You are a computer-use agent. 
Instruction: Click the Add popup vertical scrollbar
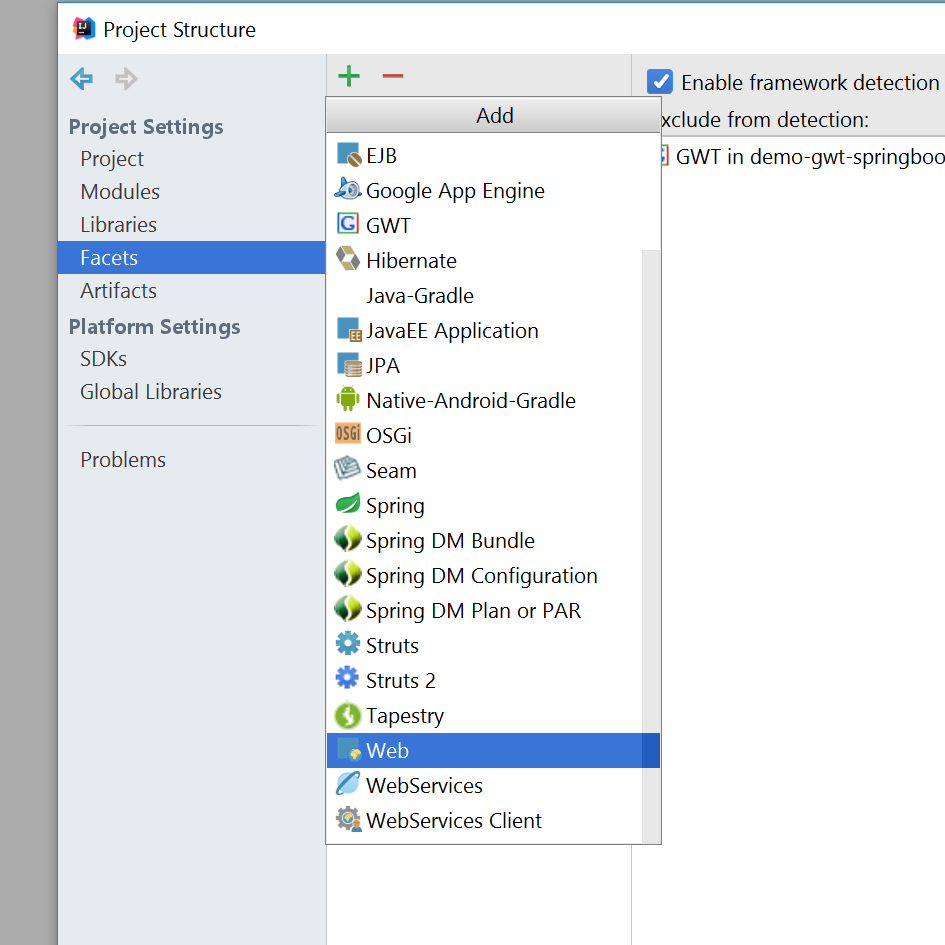pyautogui.click(x=651, y=547)
